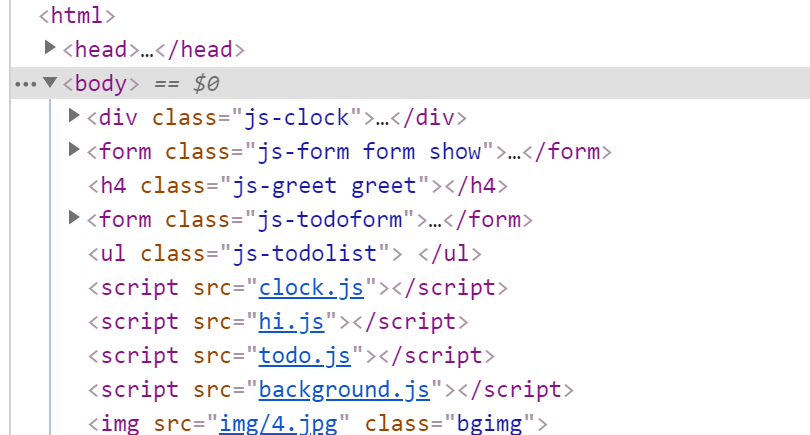Expand the js-clock div node
The image size is (810, 435).
point(74,116)
